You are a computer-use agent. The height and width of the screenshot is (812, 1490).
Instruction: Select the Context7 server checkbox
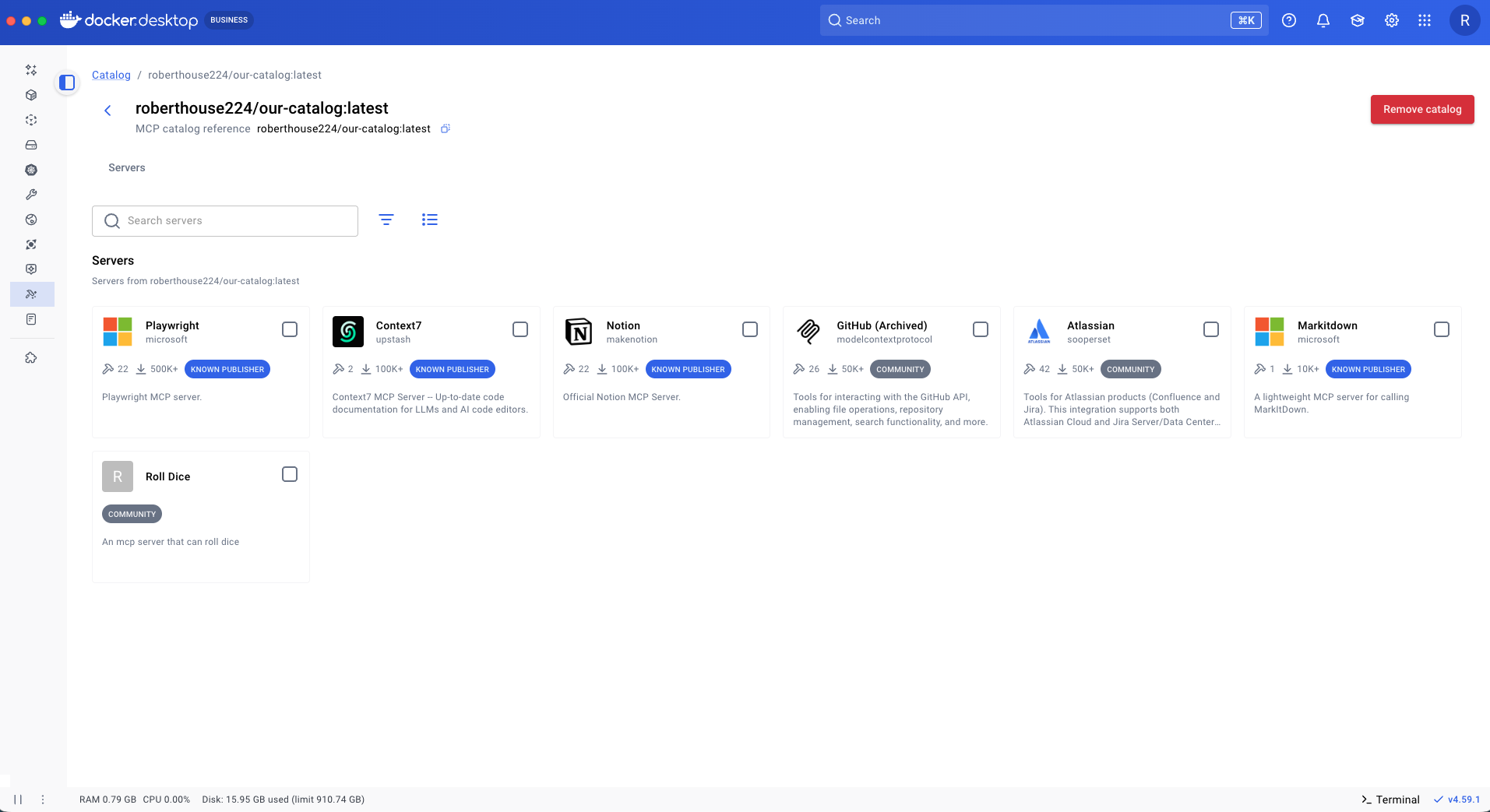pos(520,329)
